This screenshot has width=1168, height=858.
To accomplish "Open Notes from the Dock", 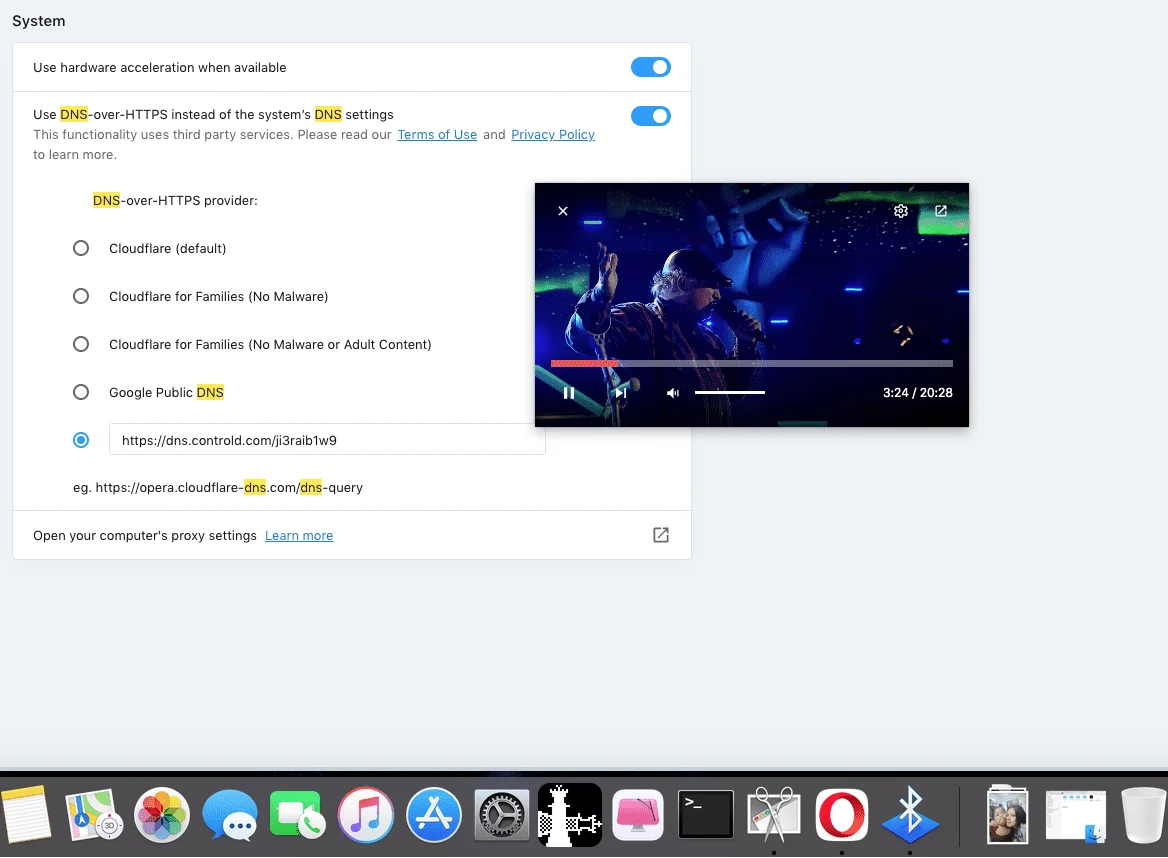I will pos(25,815).
